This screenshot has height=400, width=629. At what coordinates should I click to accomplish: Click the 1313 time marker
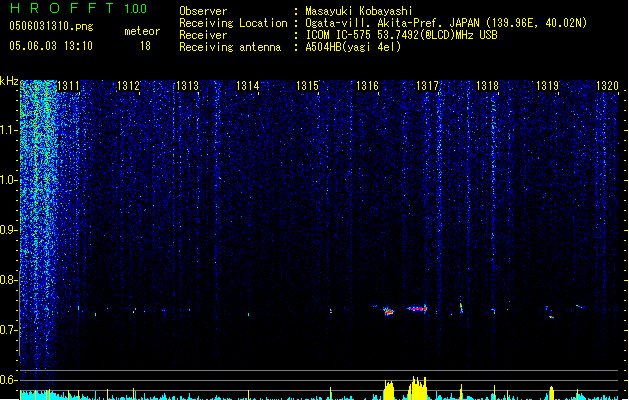(188, 86)
